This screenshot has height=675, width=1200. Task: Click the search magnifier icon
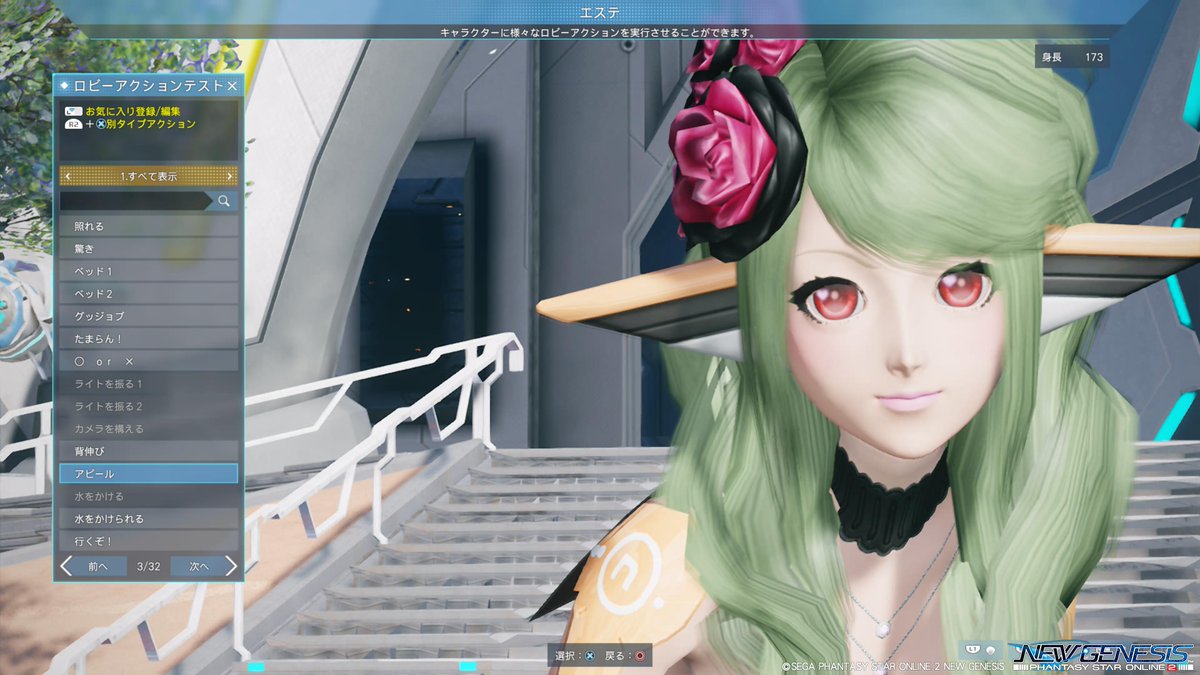224,201
